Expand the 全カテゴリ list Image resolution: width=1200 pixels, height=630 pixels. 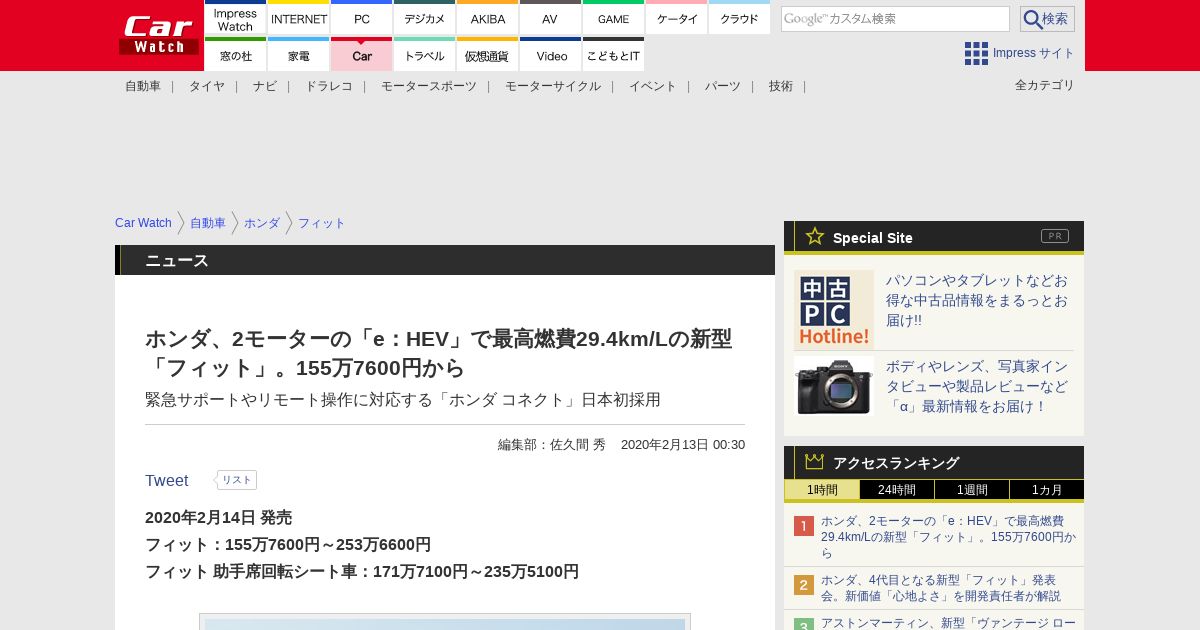pos(1045,85)
